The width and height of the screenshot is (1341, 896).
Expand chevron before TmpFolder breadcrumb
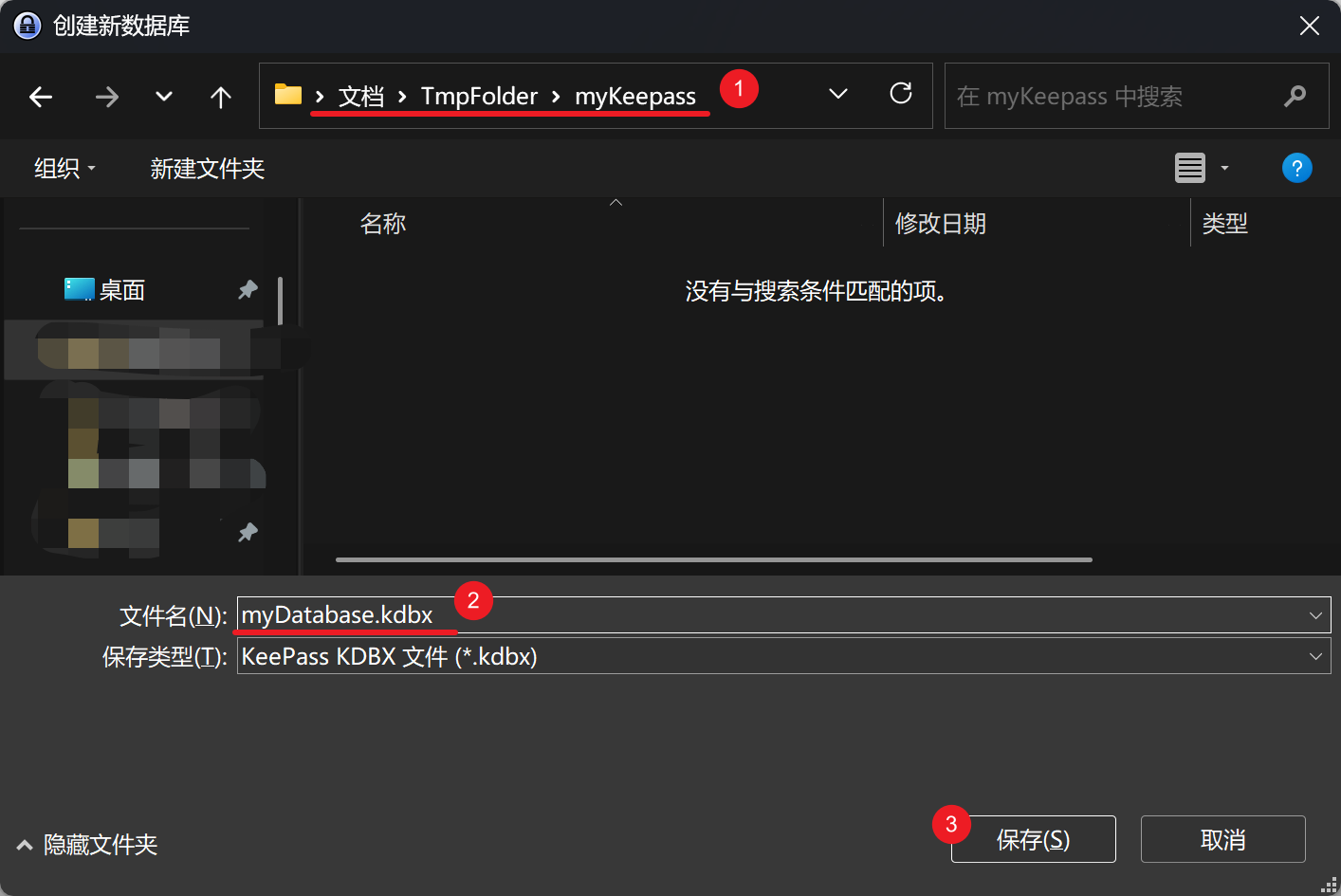tap(402, 97)
